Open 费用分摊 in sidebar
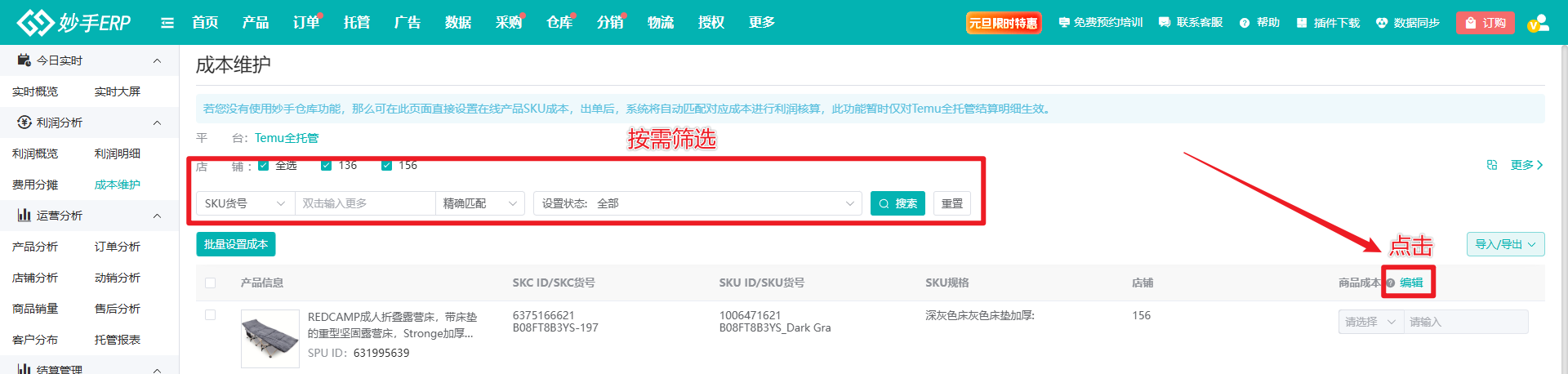 pyautogui.click(x=35, y=185)
